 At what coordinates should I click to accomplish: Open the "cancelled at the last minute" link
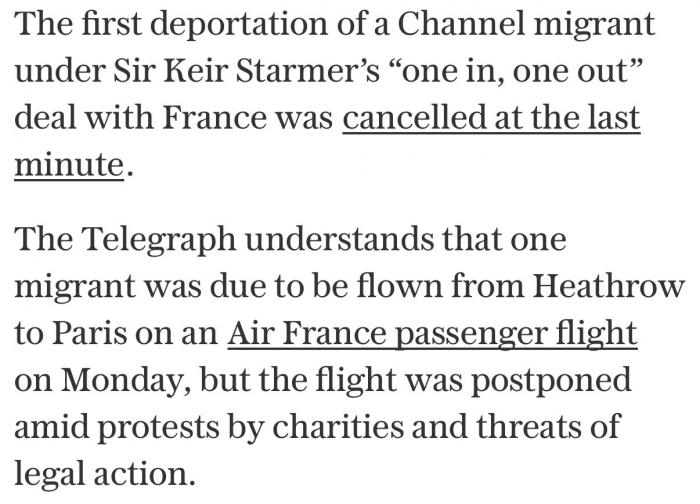point(490,119)
